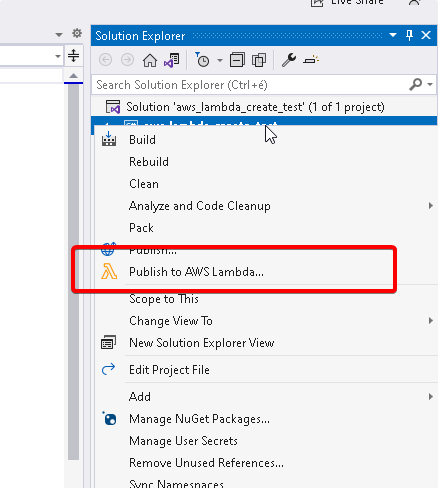The image size is (438, 488).
Task: Click the editor split window handle
Action: coord(73,55)
